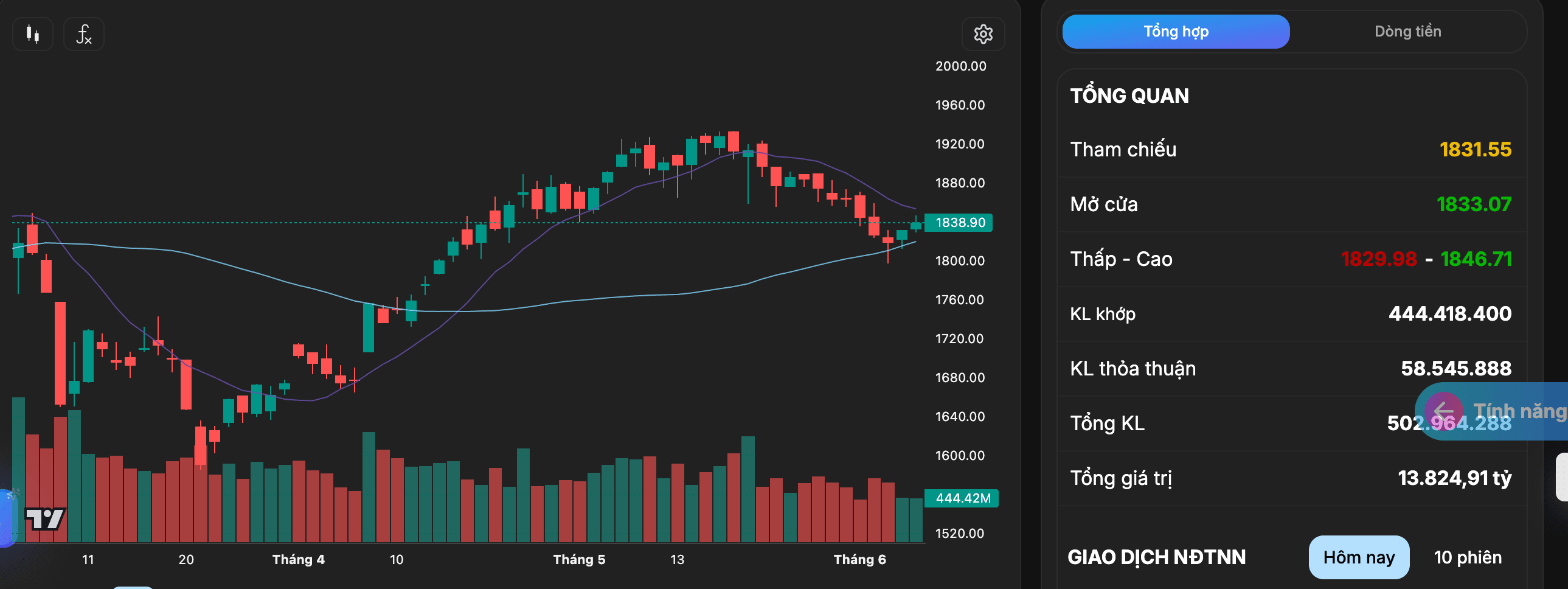Click the Tham chiếu value 1831.55
This screenshot has width=1568, height=589.
1475,149
